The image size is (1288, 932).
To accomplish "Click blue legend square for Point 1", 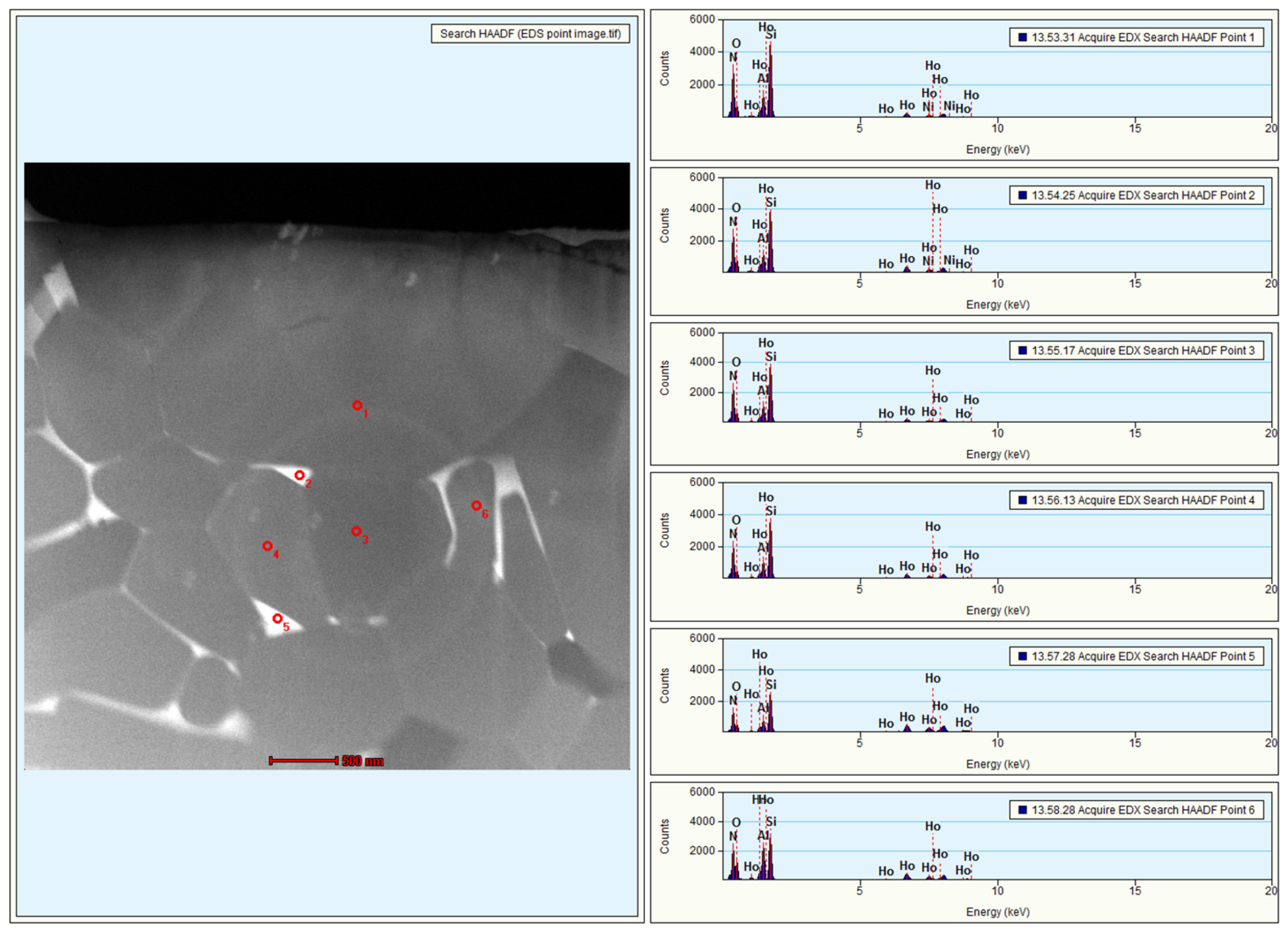I will [x=1022, y=37].
